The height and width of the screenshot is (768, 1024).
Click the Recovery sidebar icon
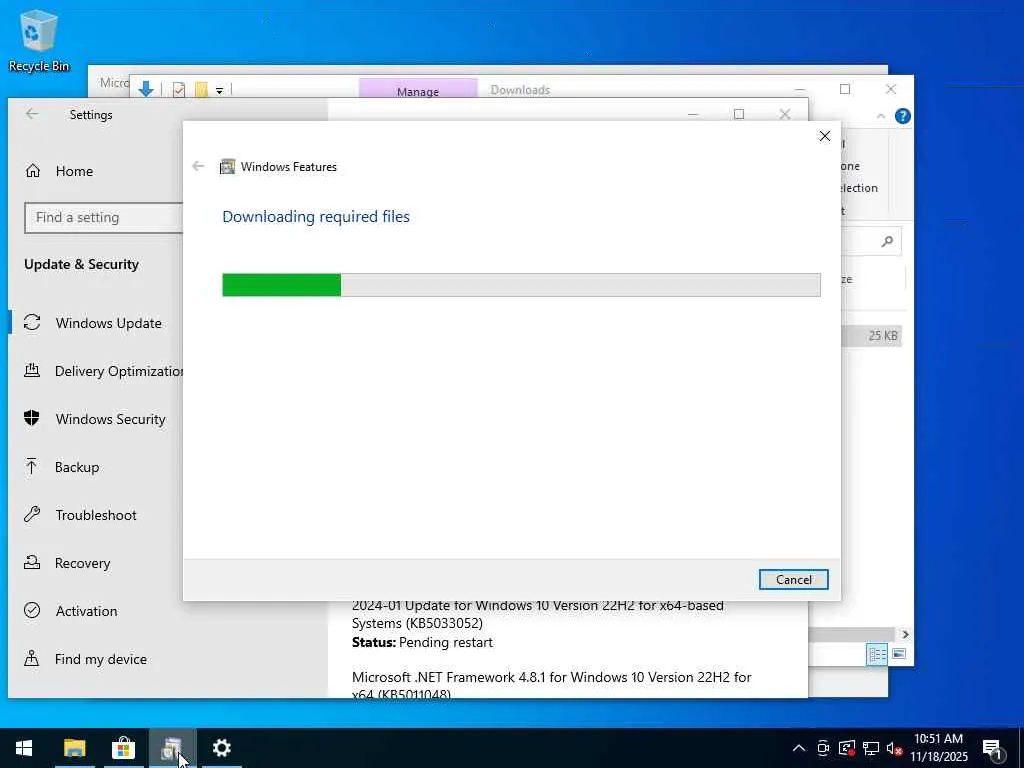[x=32, y=562]
